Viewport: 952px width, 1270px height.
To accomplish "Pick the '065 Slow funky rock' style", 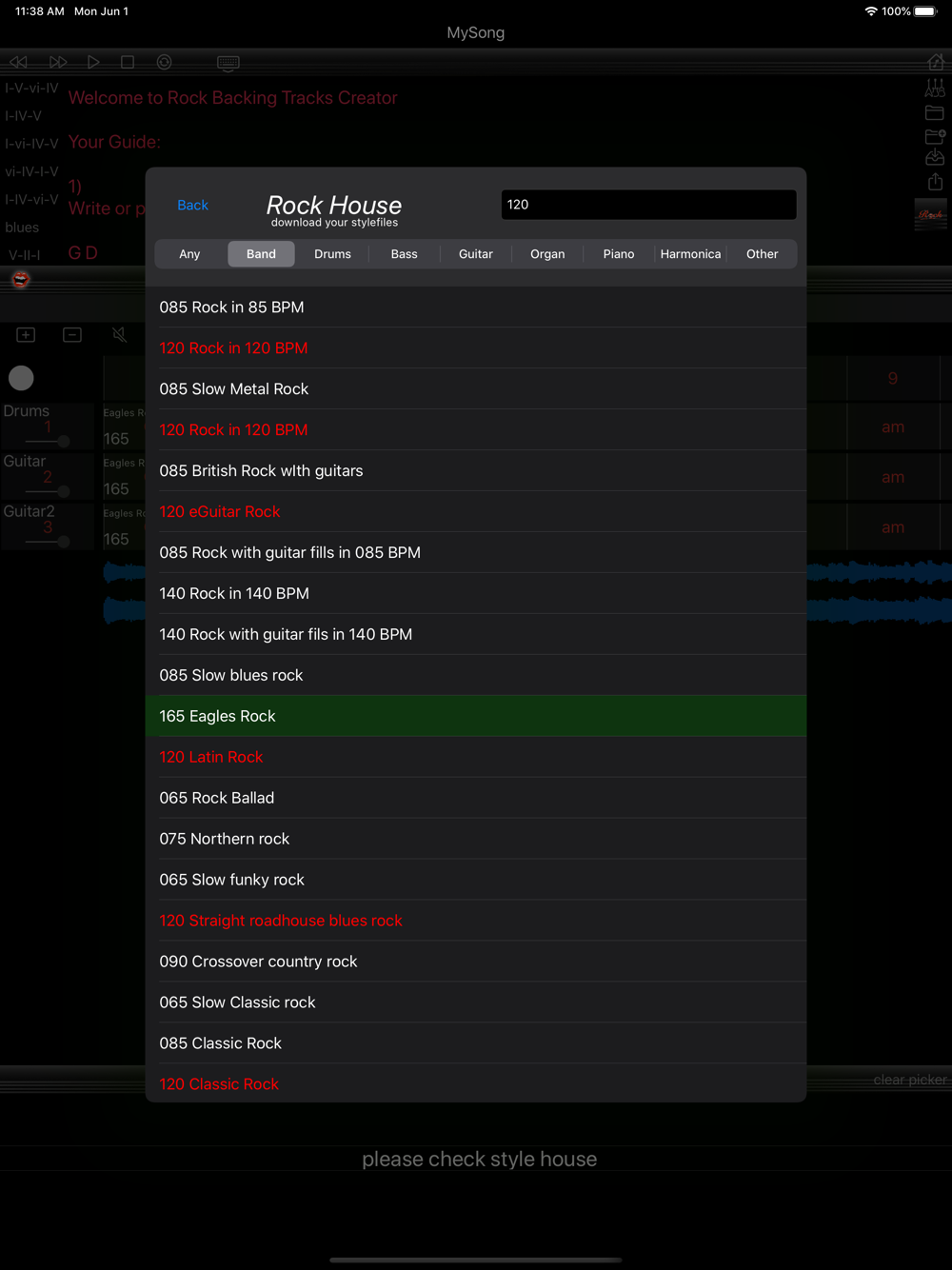I will [x=476, y=881].
